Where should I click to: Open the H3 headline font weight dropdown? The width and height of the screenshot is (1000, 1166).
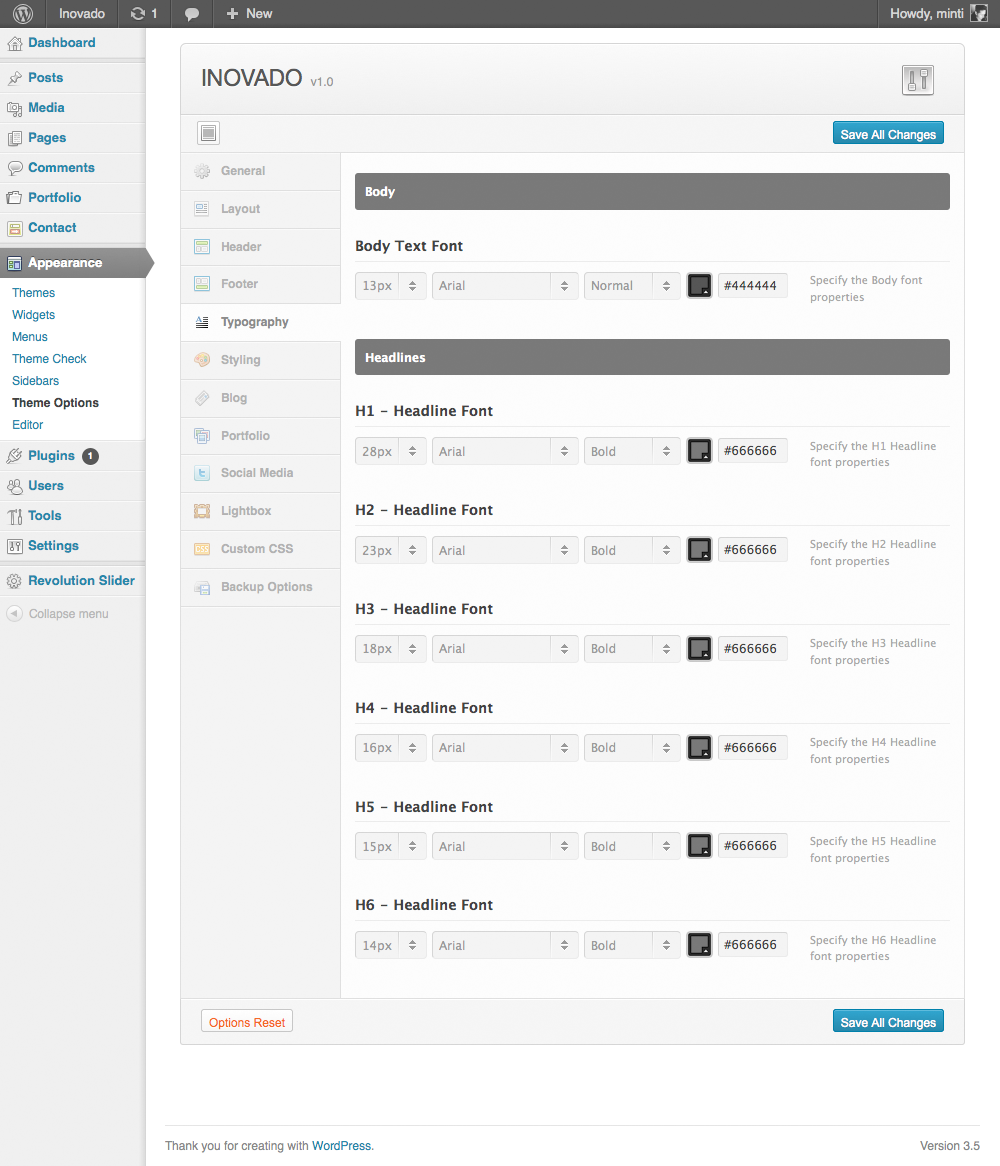(632, 649)
